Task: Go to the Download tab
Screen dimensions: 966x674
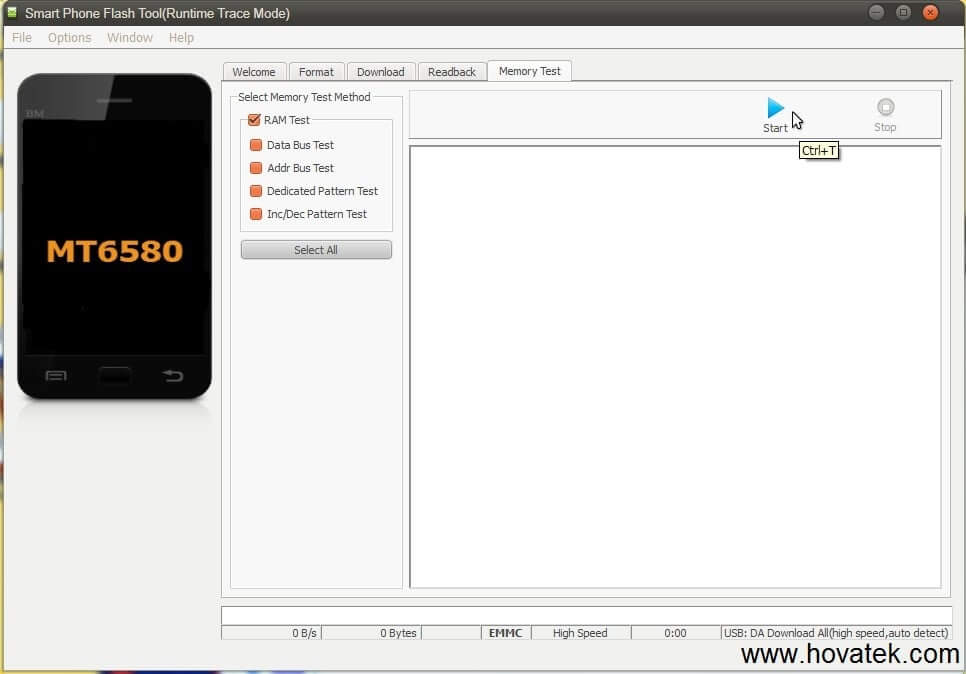Action: pos(380,72)
